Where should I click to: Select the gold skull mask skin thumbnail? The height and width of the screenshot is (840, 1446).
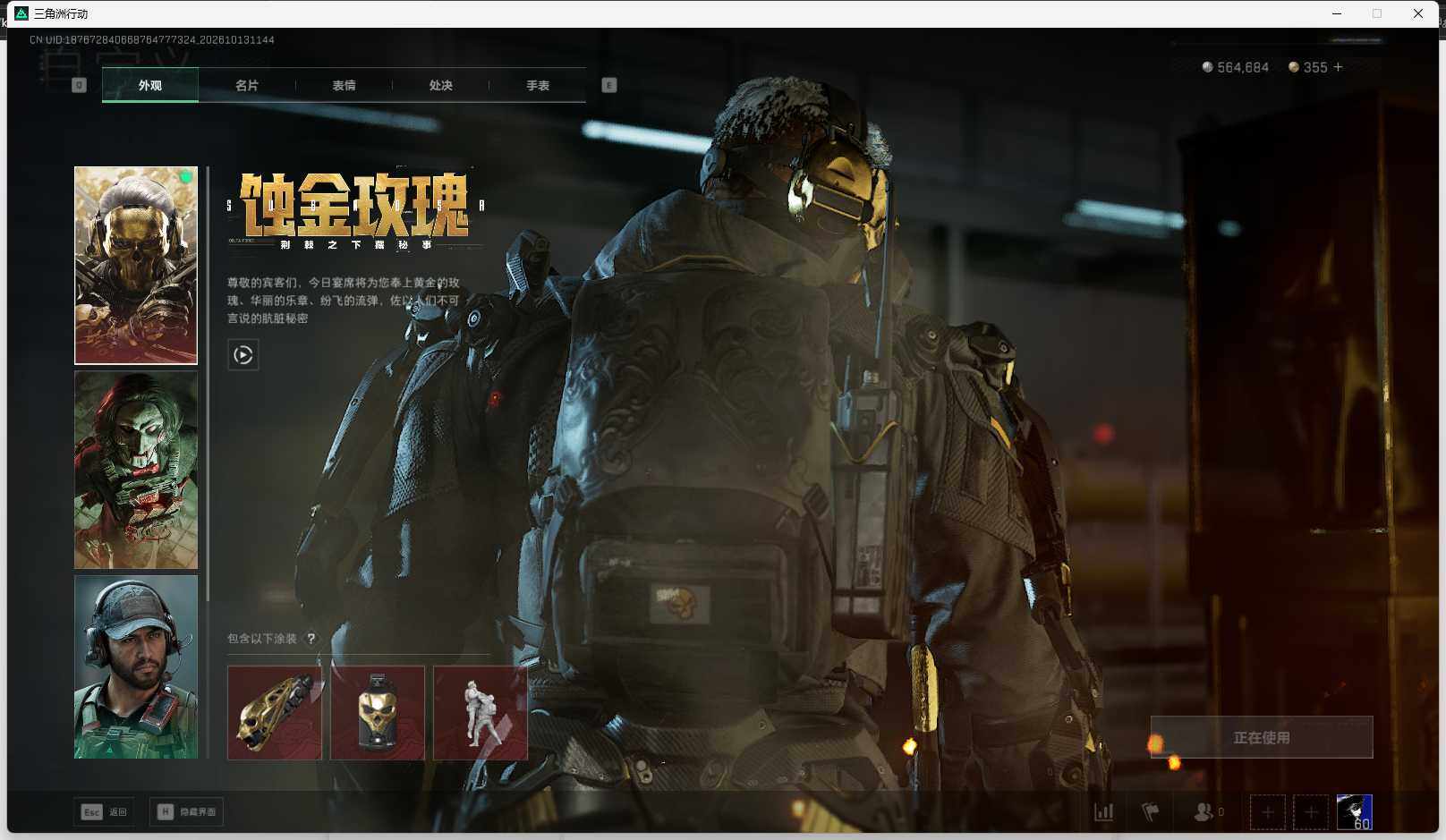(x=136, y=266)
